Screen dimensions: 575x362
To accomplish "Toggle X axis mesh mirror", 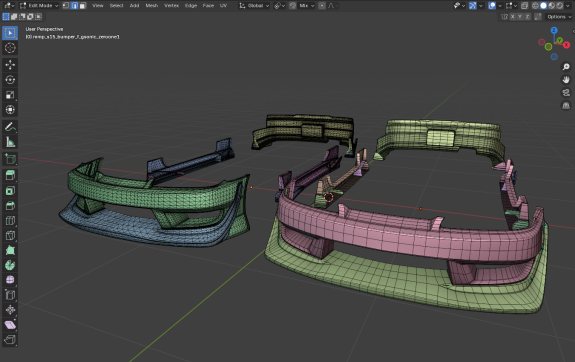I will (512, 17).
